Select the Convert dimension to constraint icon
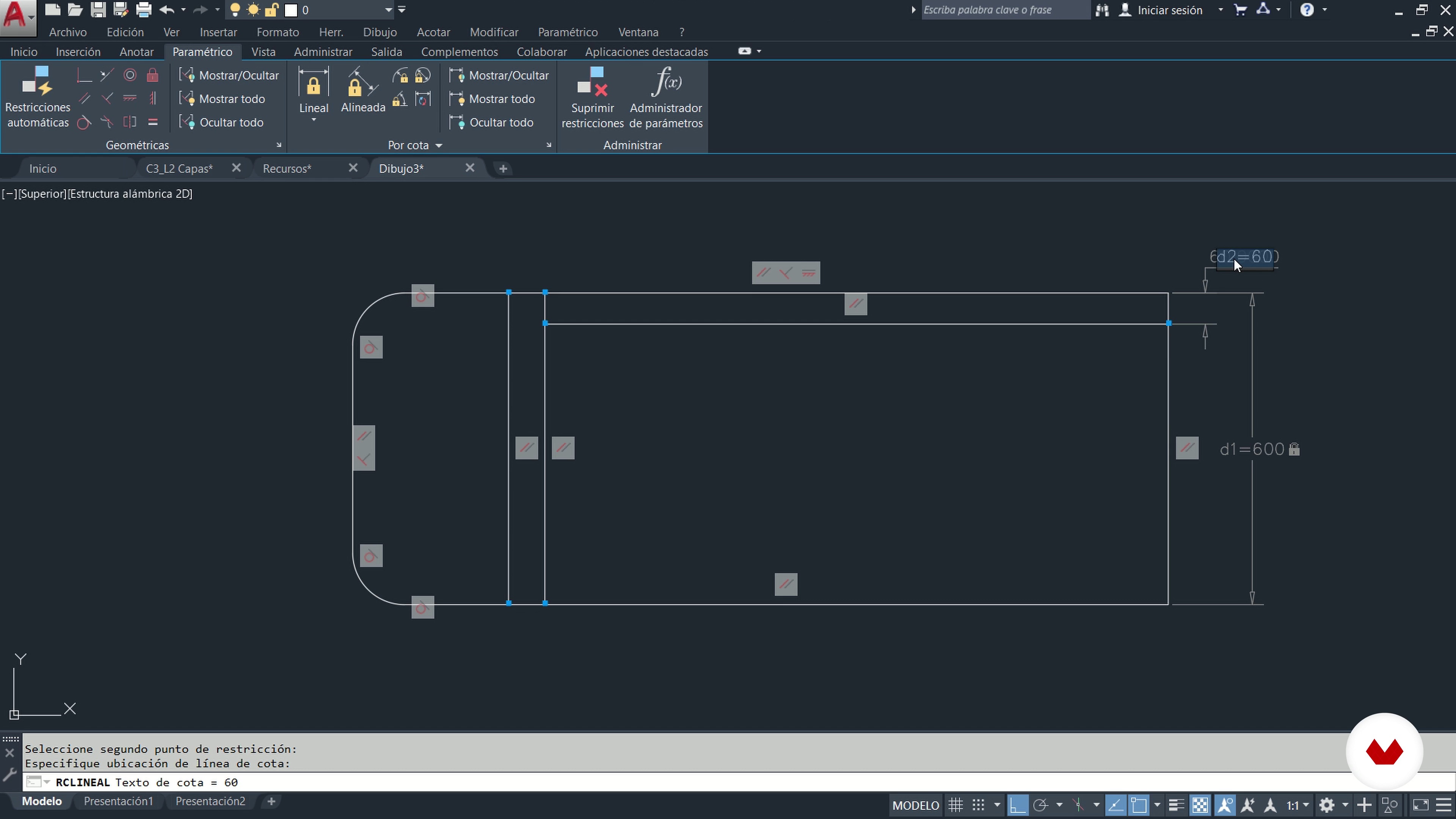This screenshot has height=819, width=1456. pyautogui.click(x=423, y=99)
